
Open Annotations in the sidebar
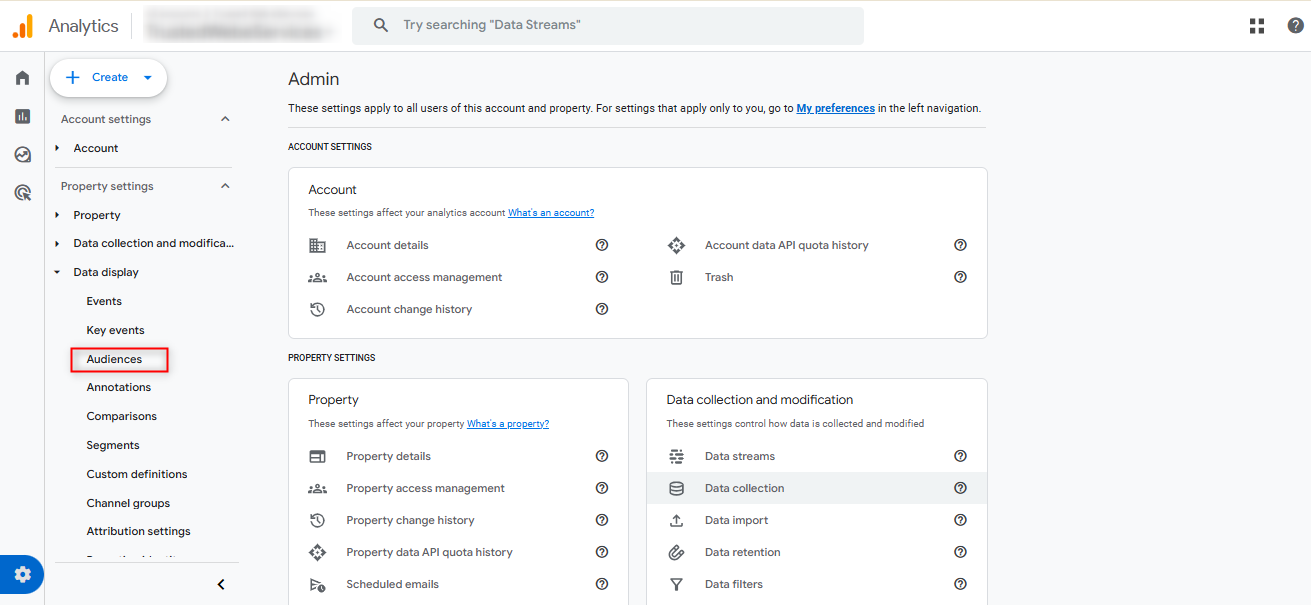click(x=119, y=387)
